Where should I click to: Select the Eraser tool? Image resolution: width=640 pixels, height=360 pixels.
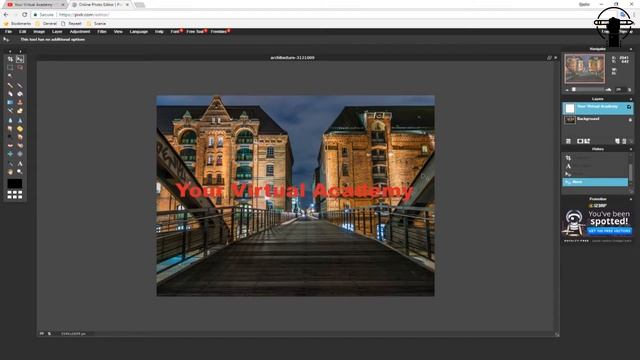10,94
